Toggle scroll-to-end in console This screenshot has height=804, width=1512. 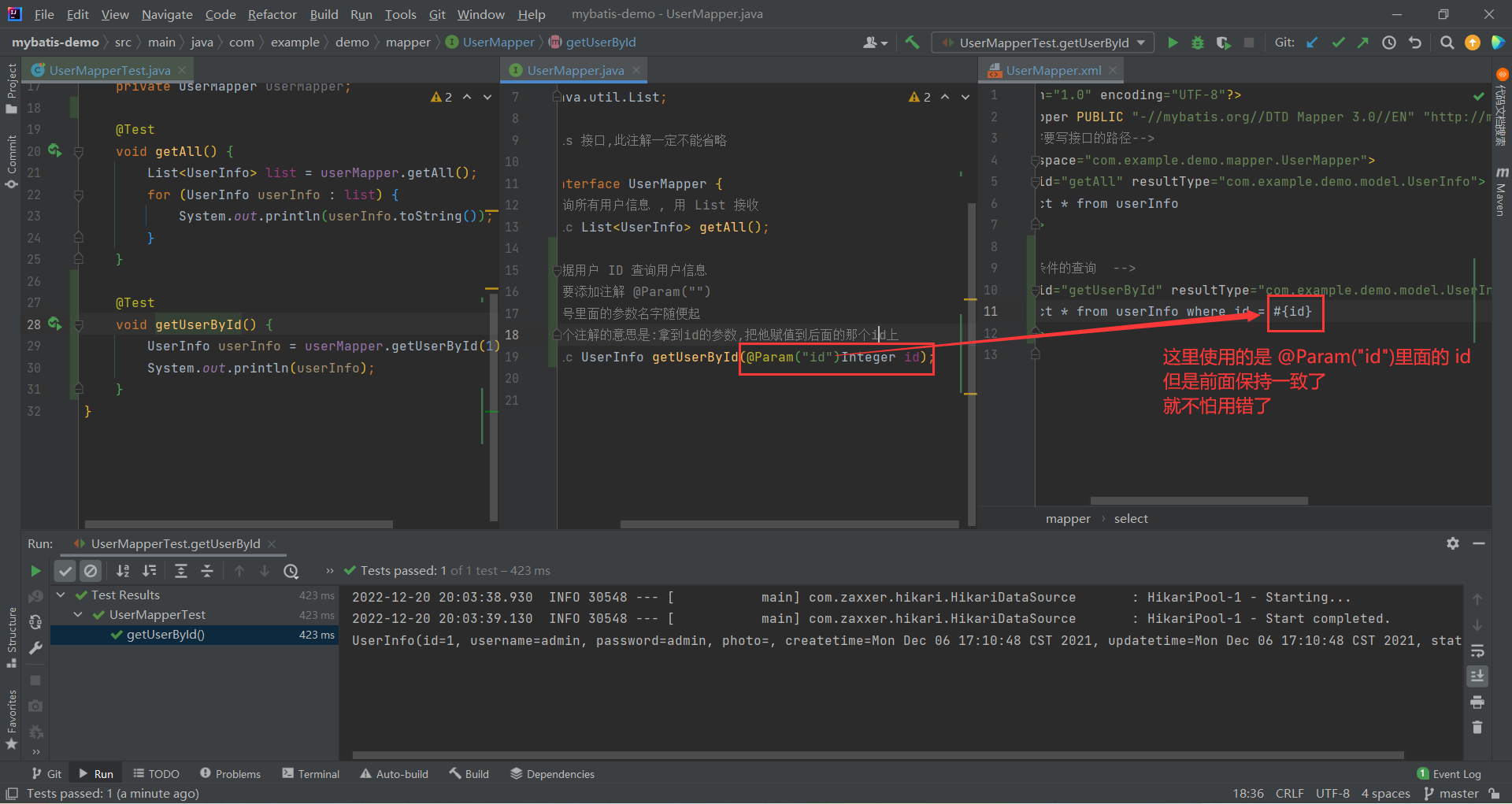pos(1477,676)
